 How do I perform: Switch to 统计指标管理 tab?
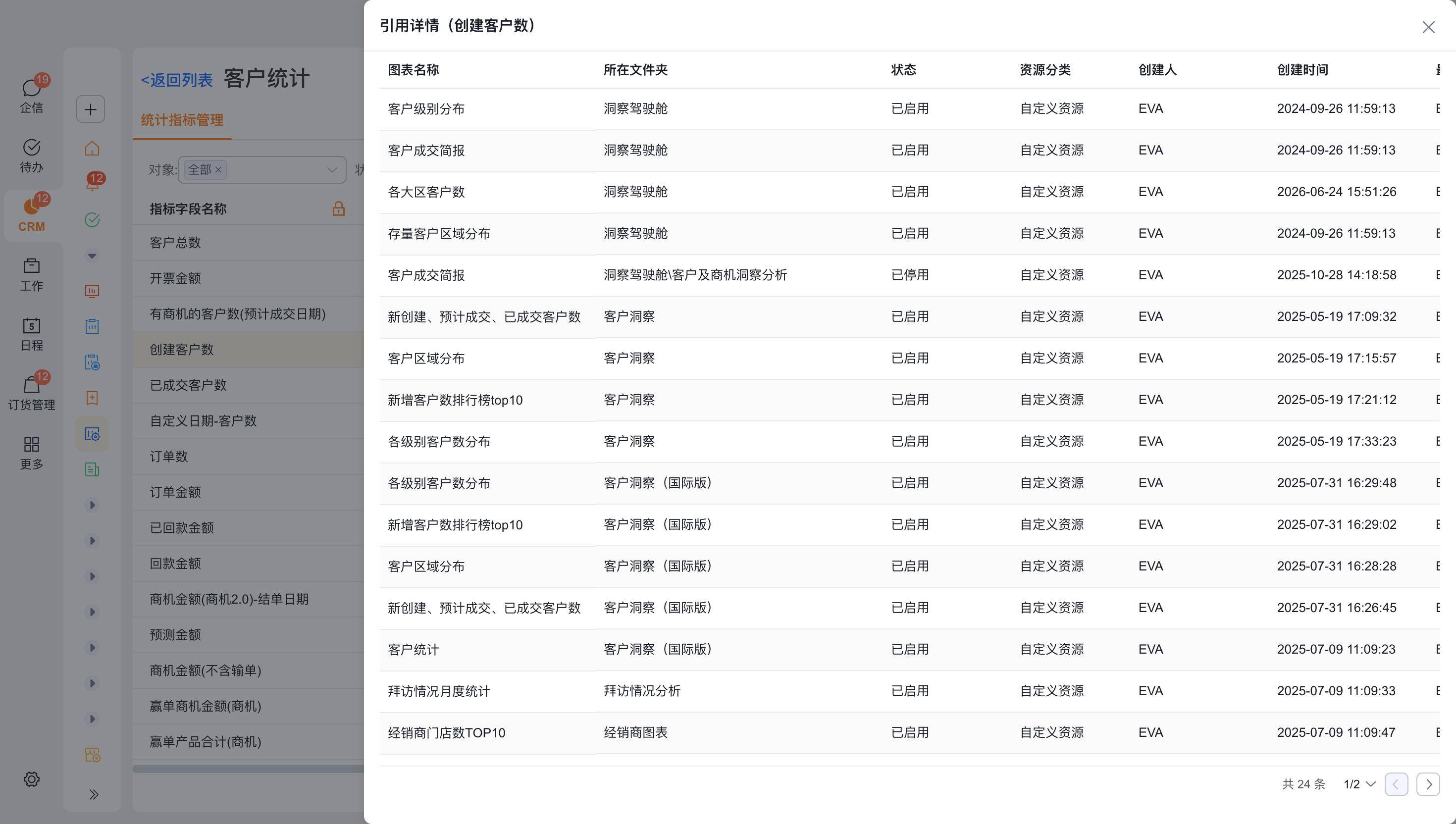coord(182,120)
